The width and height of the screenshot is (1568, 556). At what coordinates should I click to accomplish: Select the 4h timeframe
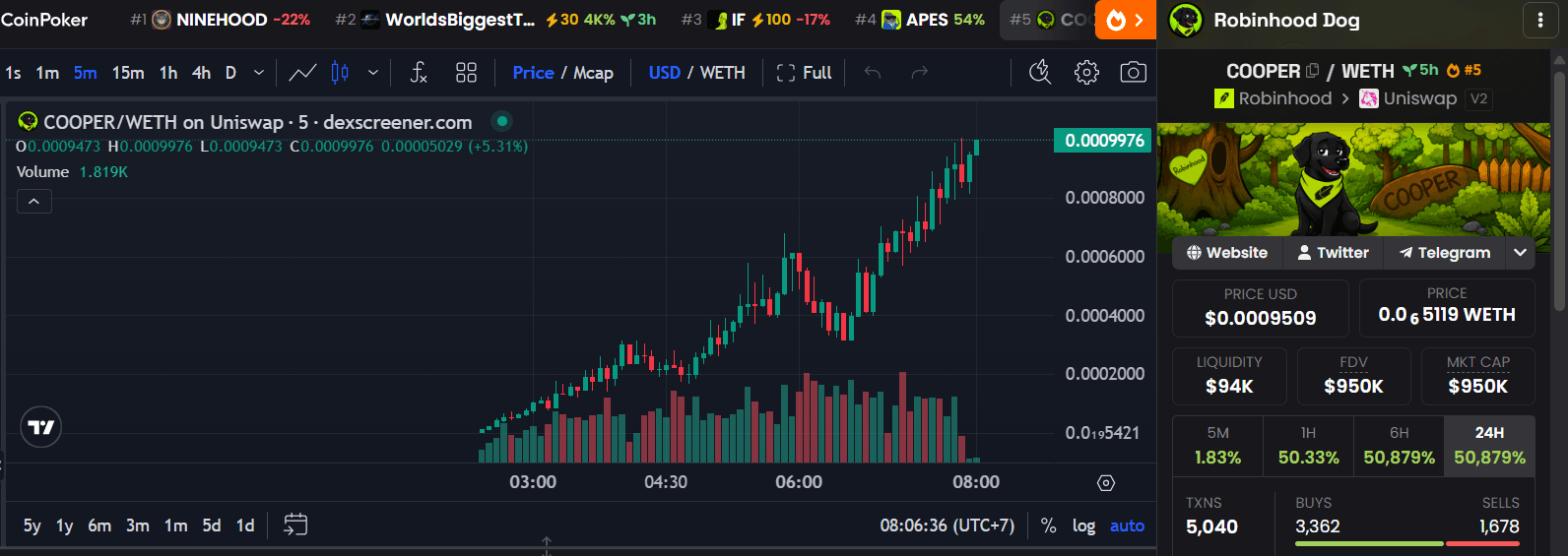(x=201, y=73)
